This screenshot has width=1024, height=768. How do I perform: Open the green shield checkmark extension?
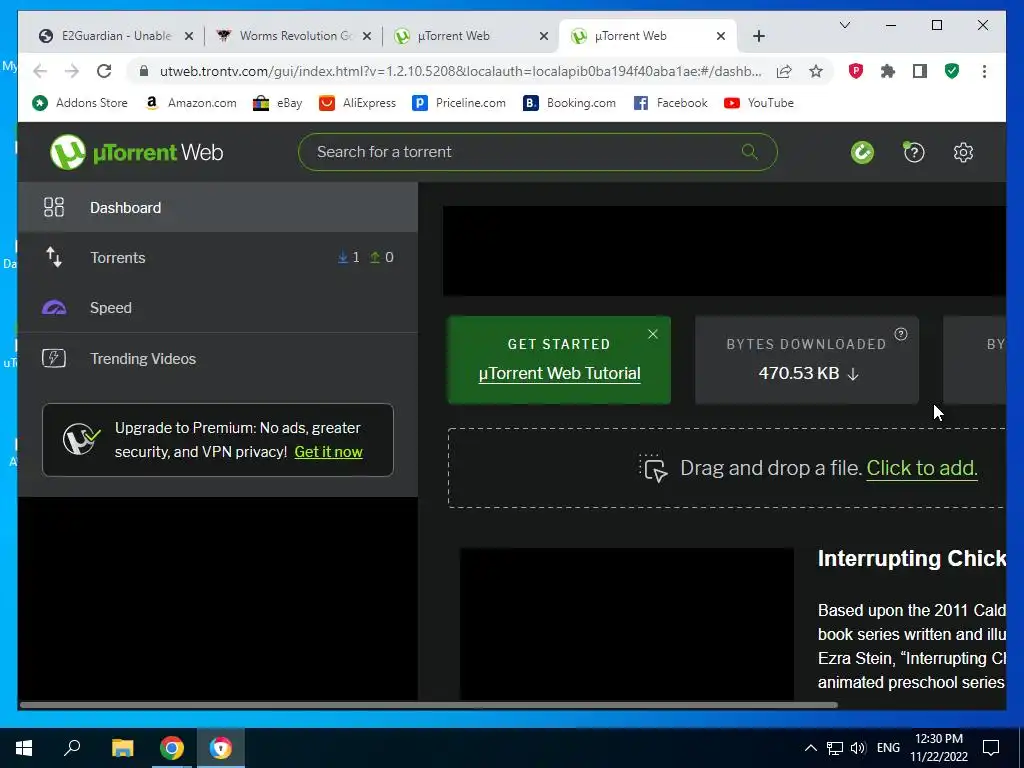click(x=952, y=71)
